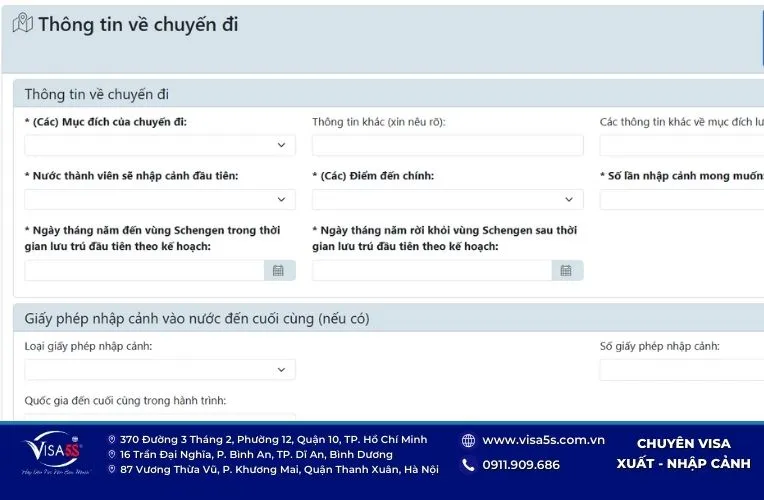Click location pin beside Hồ Chí Minh address
This screenshot has width=764, height=500.
click(112, 439)
